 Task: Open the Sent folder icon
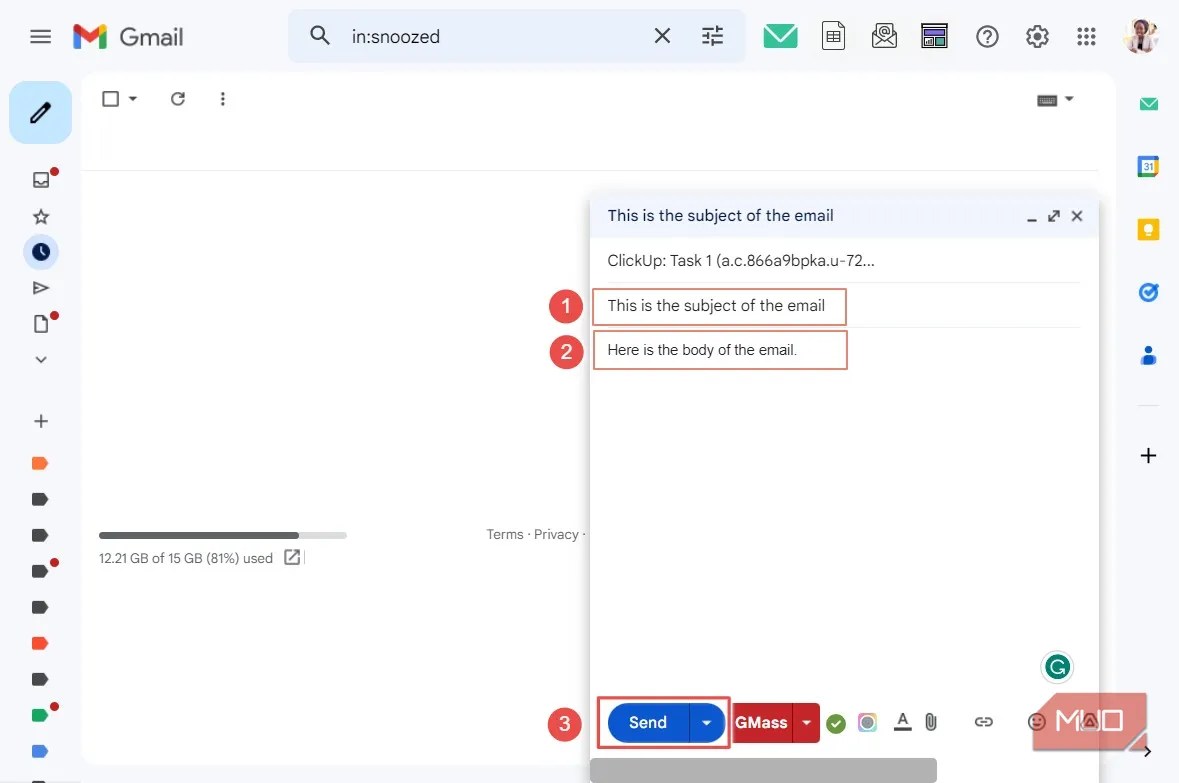pos(40,287)
